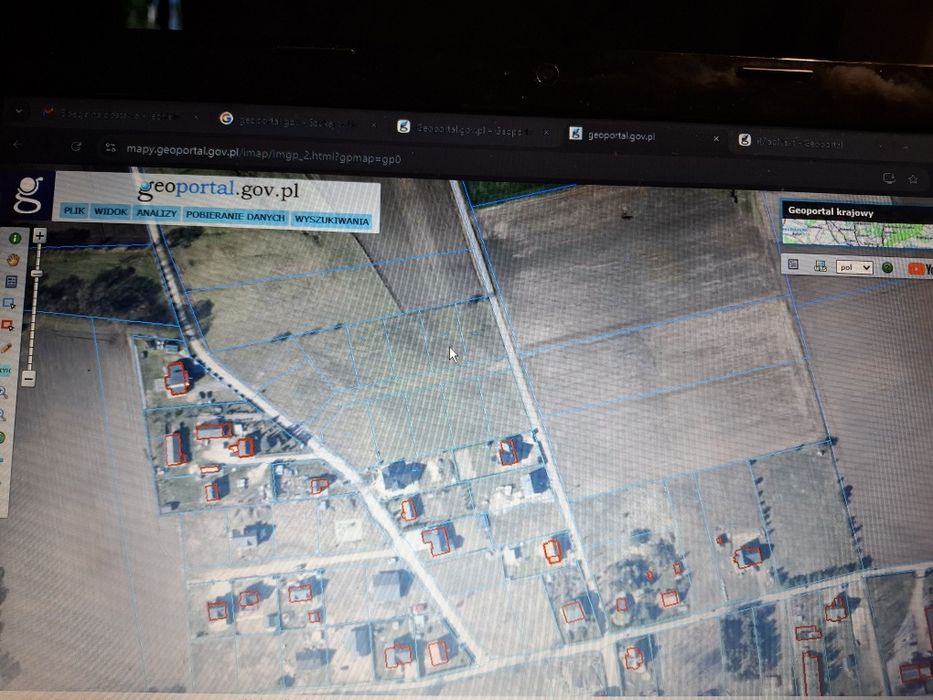The image size is (933, 700).
Task: Click the browser address bar URL
Action: tap(264, 154)
